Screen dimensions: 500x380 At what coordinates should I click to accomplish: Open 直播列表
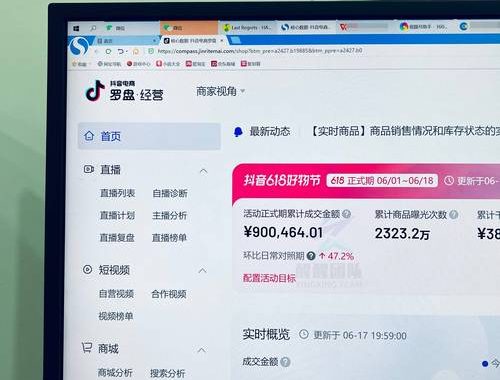coord(118,193)
